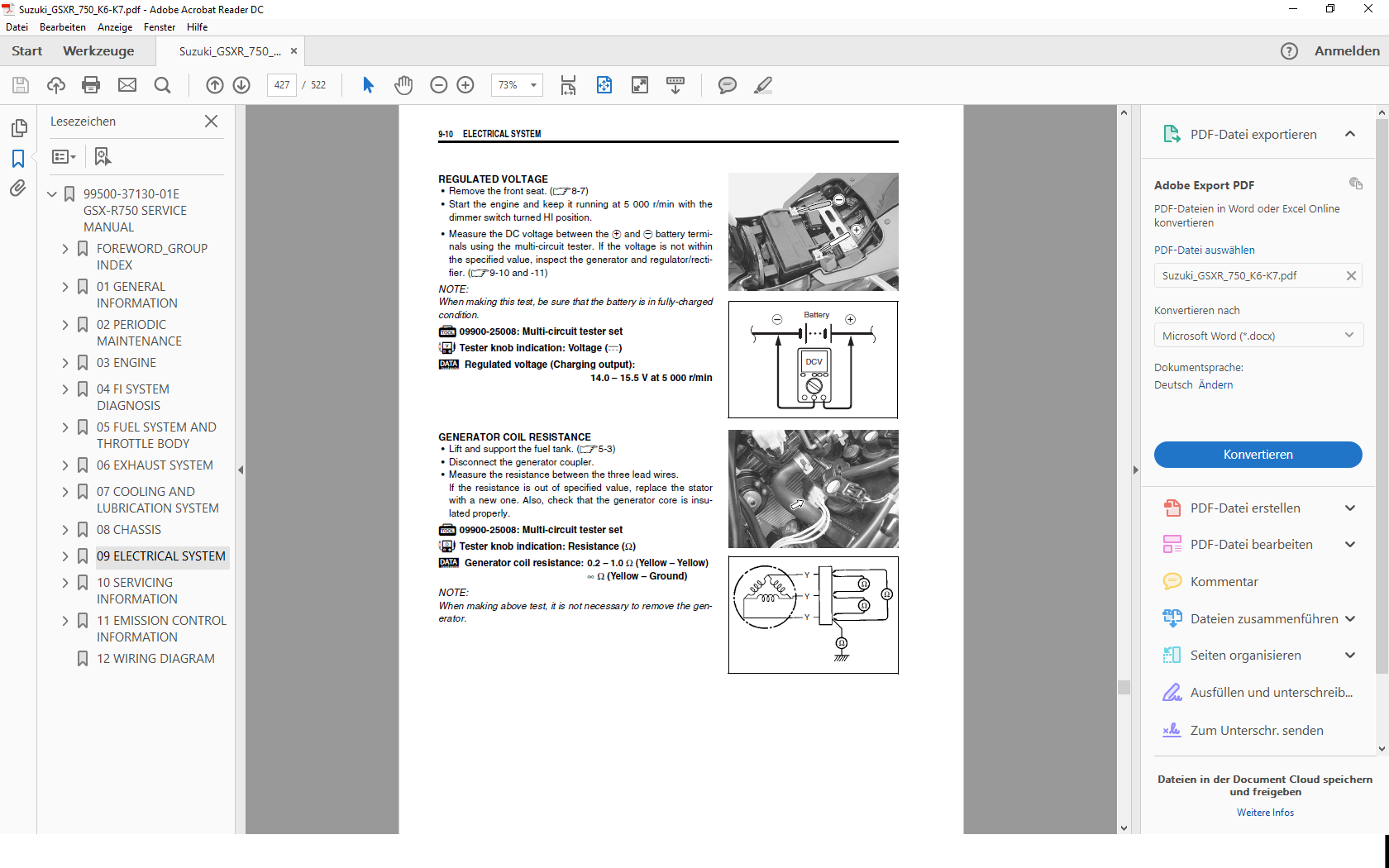Click the Weitere Infos link
Viewport: 1389px width, 868px height.
(x=1265, y=813)
